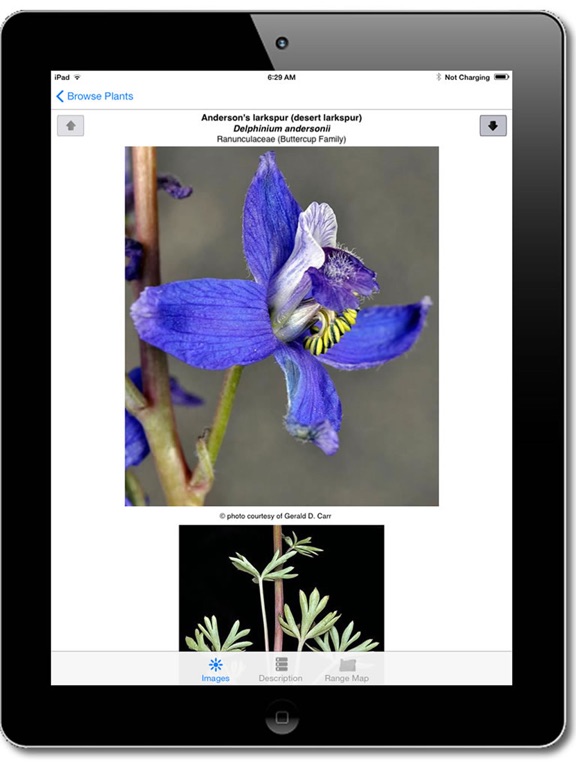The image size is (576, 768).
Task: Tap the 6:29 AM clock
Action: (282, 77)
